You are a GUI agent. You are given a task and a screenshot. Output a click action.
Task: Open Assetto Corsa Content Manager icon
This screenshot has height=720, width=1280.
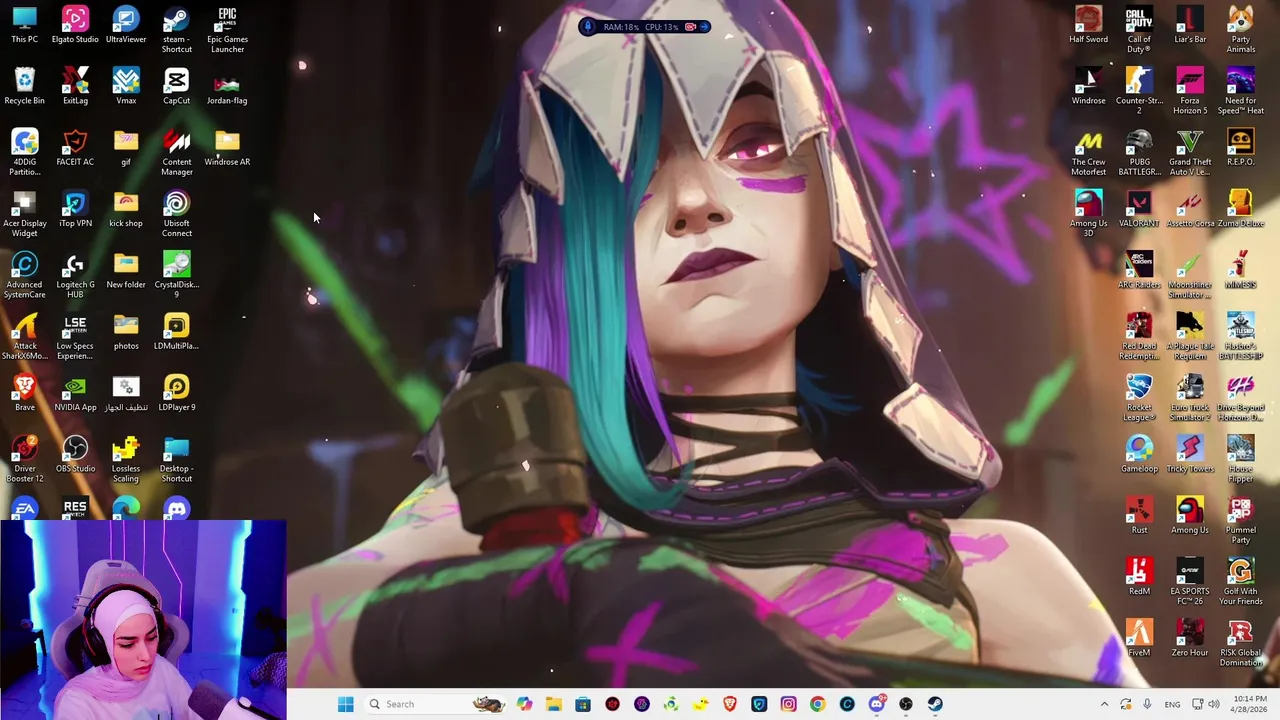(x=176, y=153)
